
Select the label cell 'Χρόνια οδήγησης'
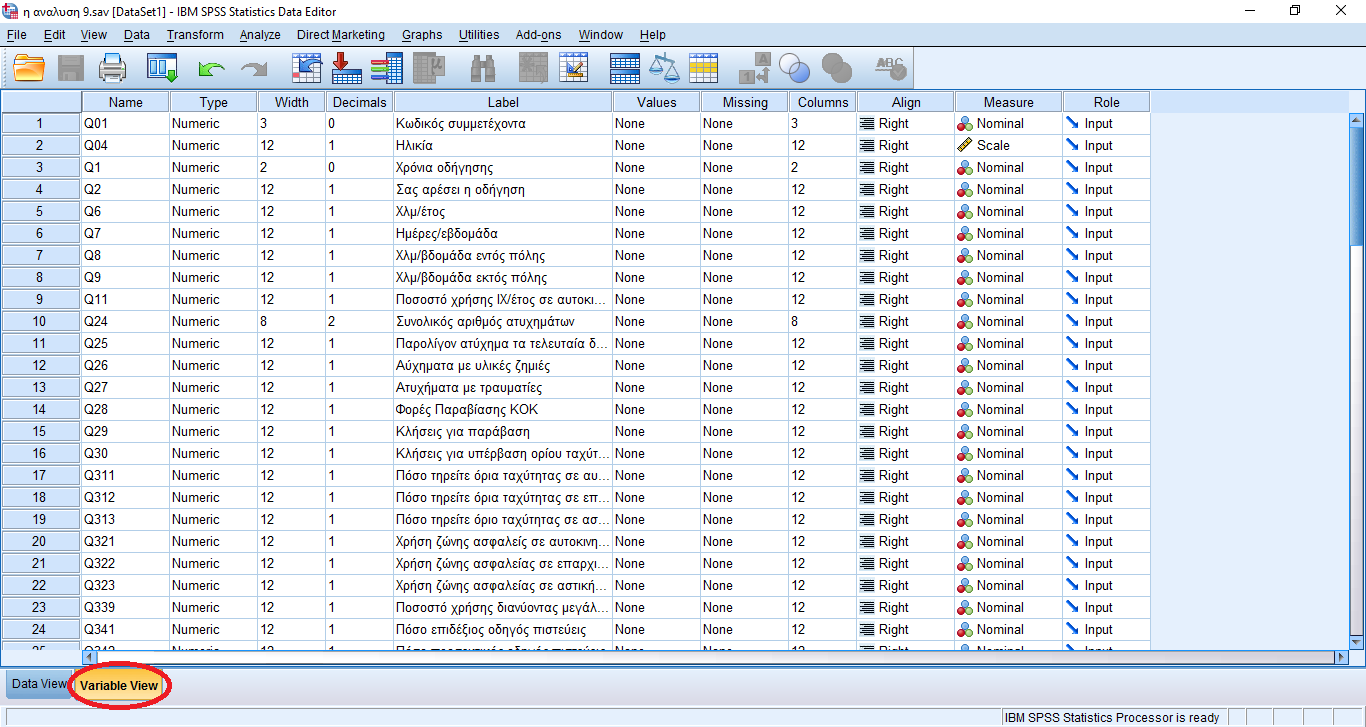503,168
